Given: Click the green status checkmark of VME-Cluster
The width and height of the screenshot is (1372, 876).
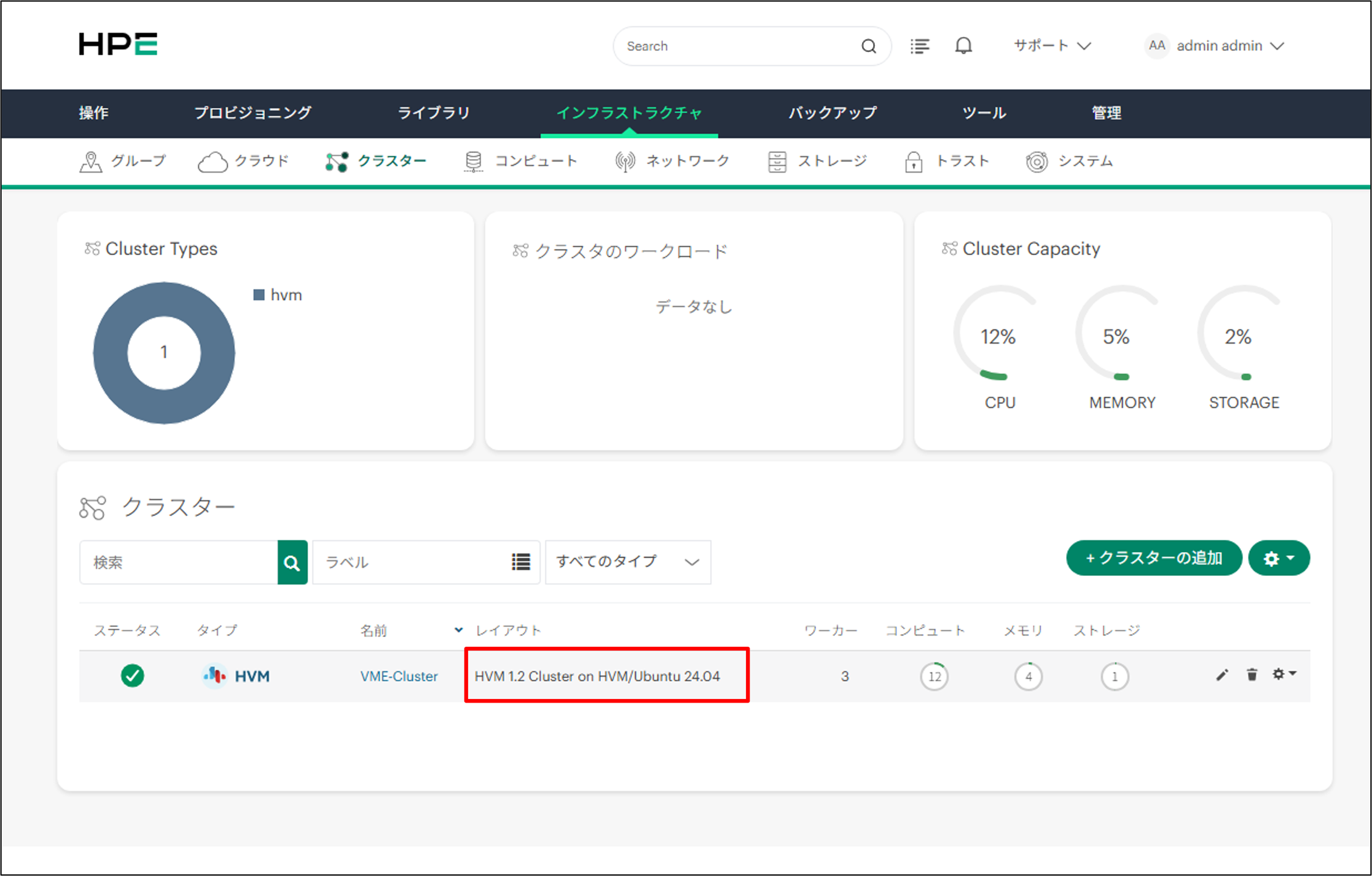Looking at the screenshot, I should click(x=133, y=676).
